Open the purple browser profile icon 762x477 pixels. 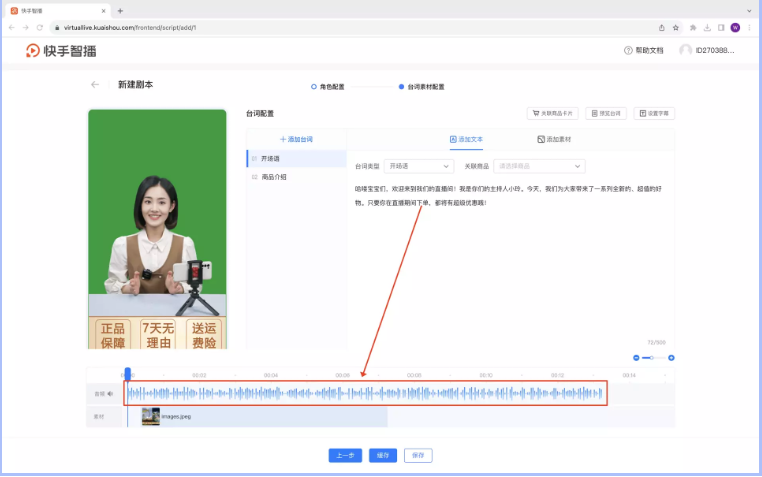(x=735, y=28)
